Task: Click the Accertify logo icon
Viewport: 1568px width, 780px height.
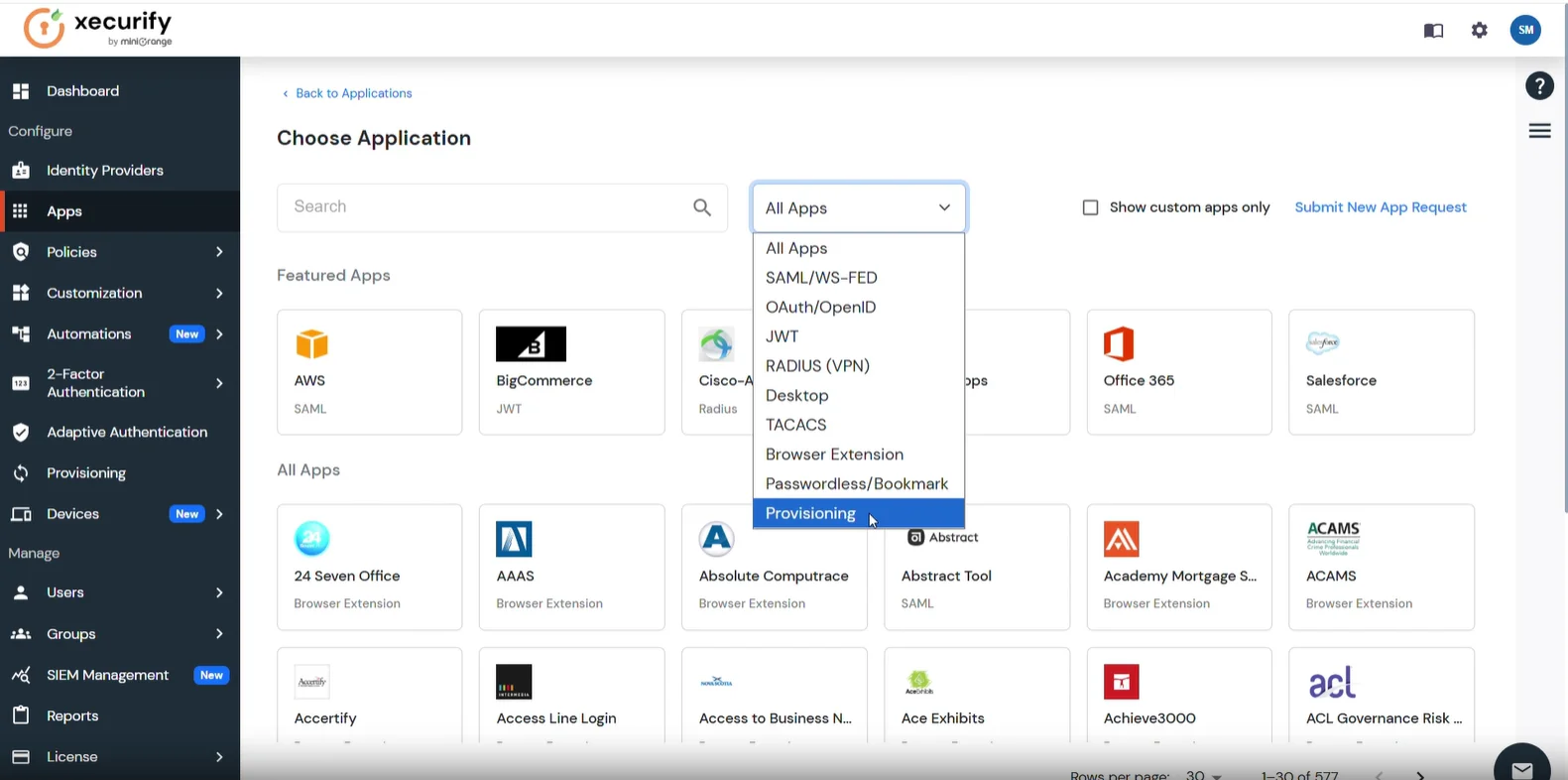Action: [312, 682]
